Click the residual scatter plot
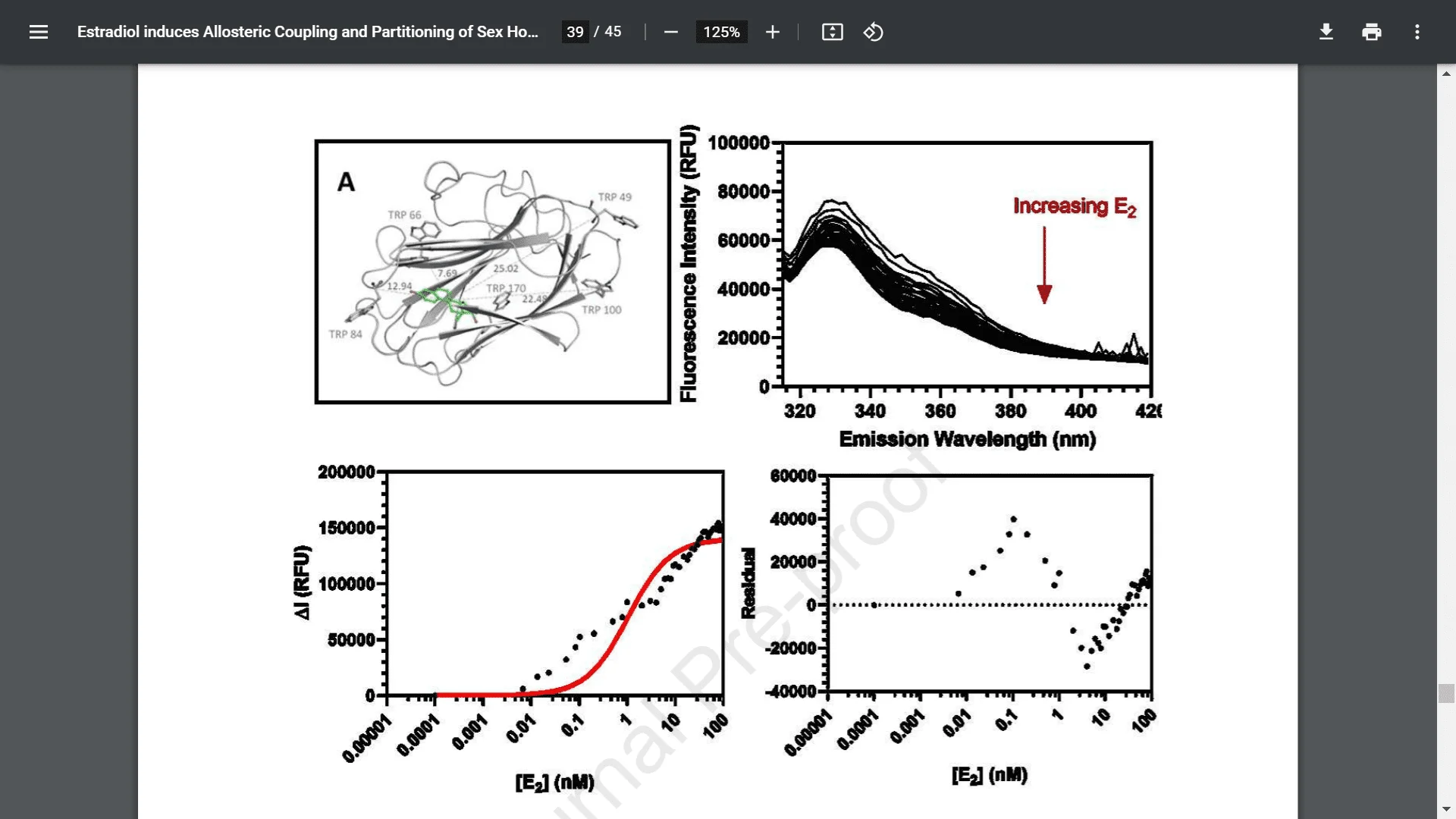Screen dimensions: 1456x819 990,583
